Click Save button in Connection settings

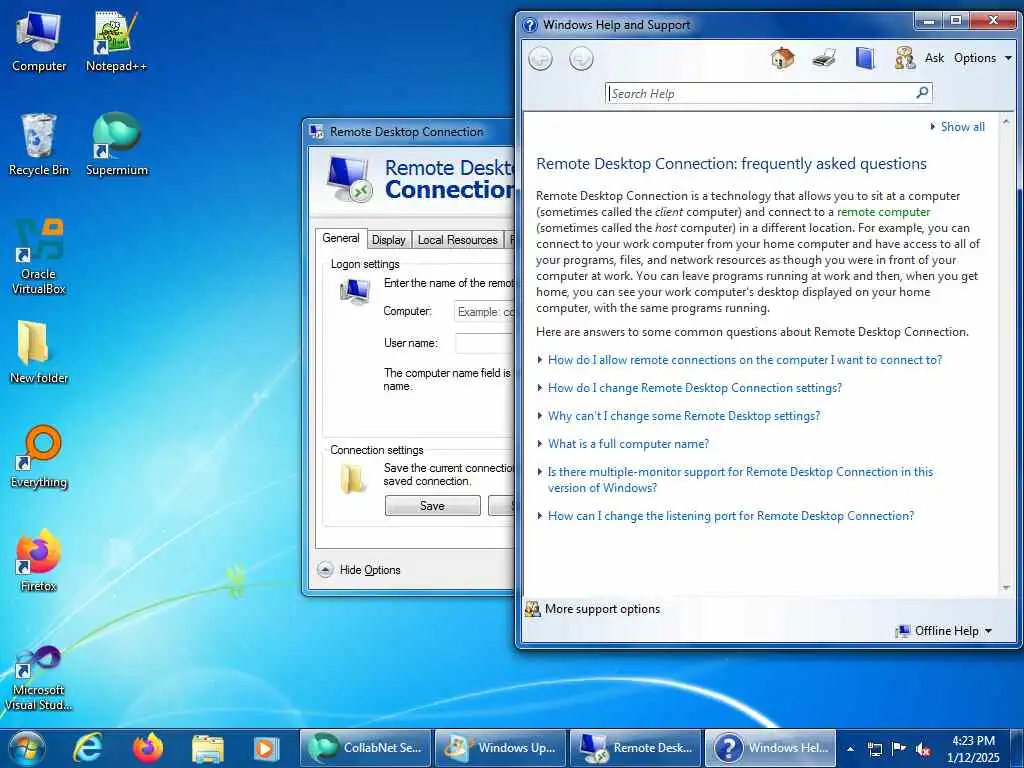coord(432,505)
